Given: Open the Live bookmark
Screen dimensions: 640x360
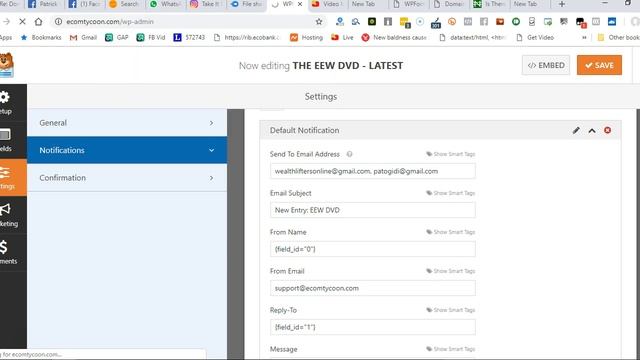Looking at the screenshot, I should click(342, 38).
